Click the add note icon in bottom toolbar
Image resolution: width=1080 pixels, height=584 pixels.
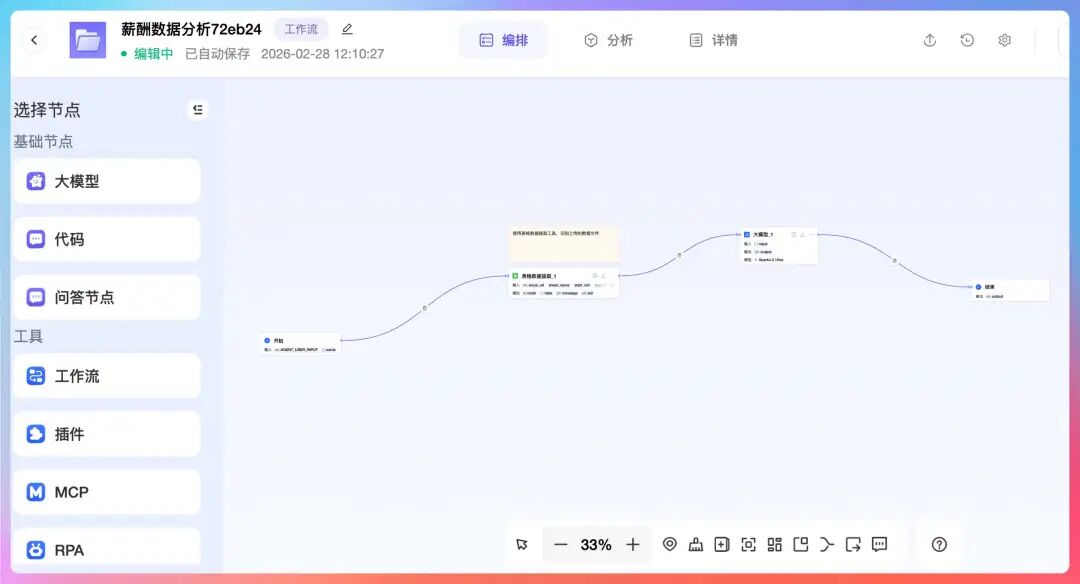point(722,544)
